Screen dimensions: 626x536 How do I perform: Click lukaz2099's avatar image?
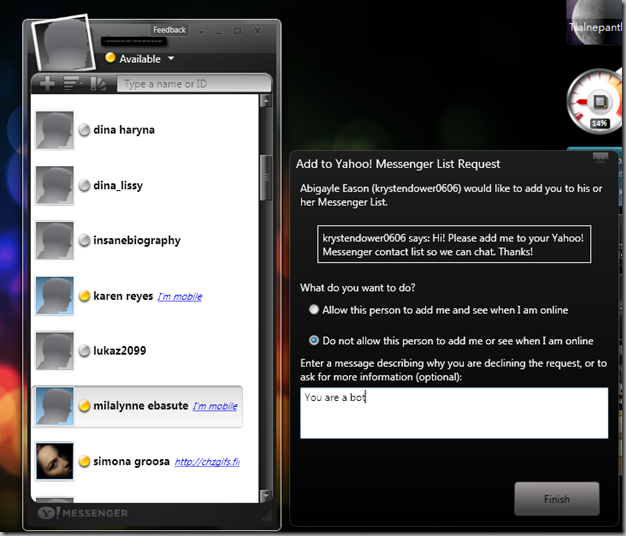pos(55,351)
